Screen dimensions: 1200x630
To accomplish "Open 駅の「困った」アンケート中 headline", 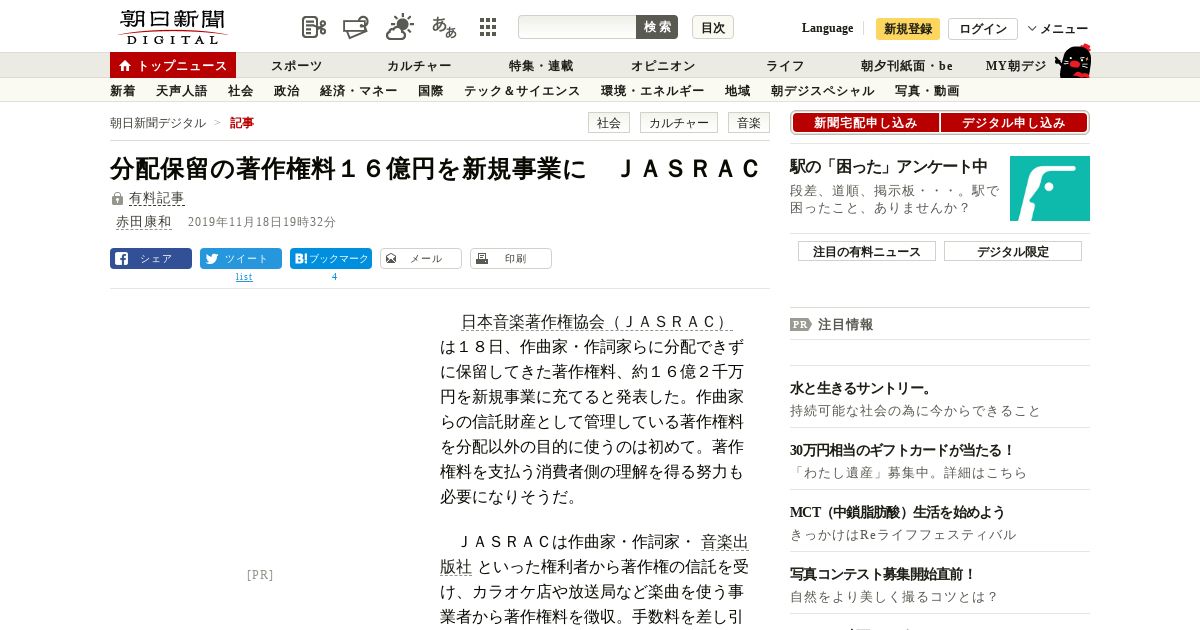I will click(x=889, y=166).
